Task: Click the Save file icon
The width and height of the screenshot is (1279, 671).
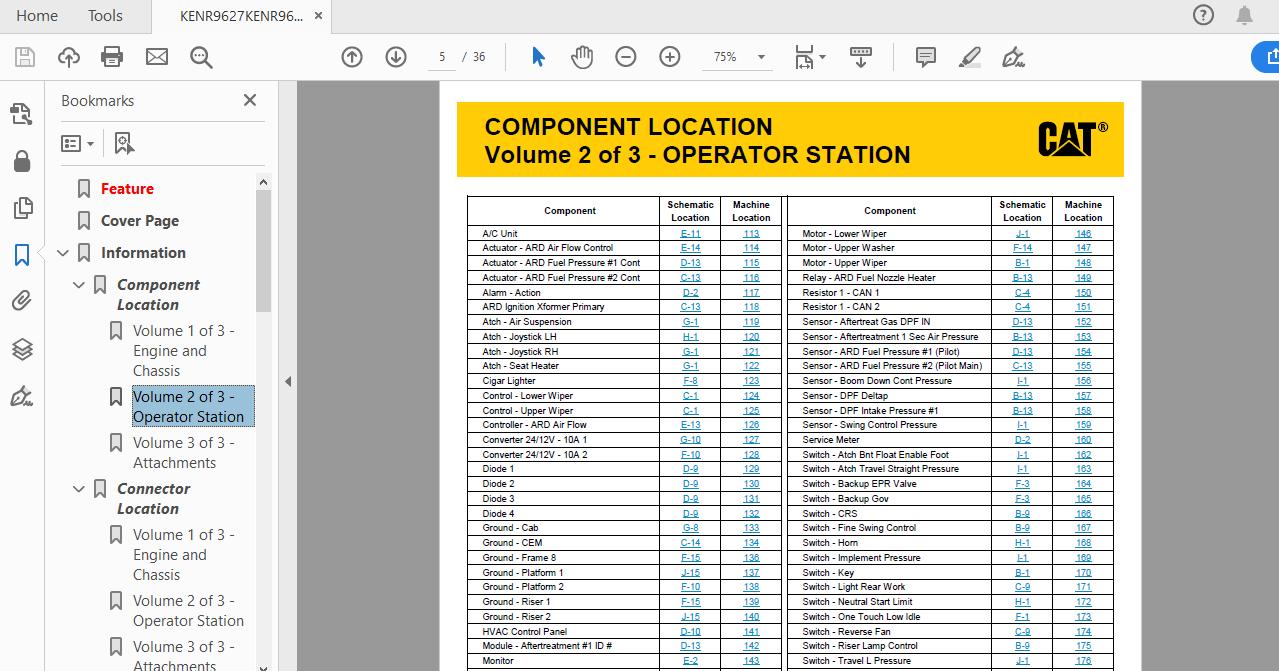Action: (x=25, y=57)
